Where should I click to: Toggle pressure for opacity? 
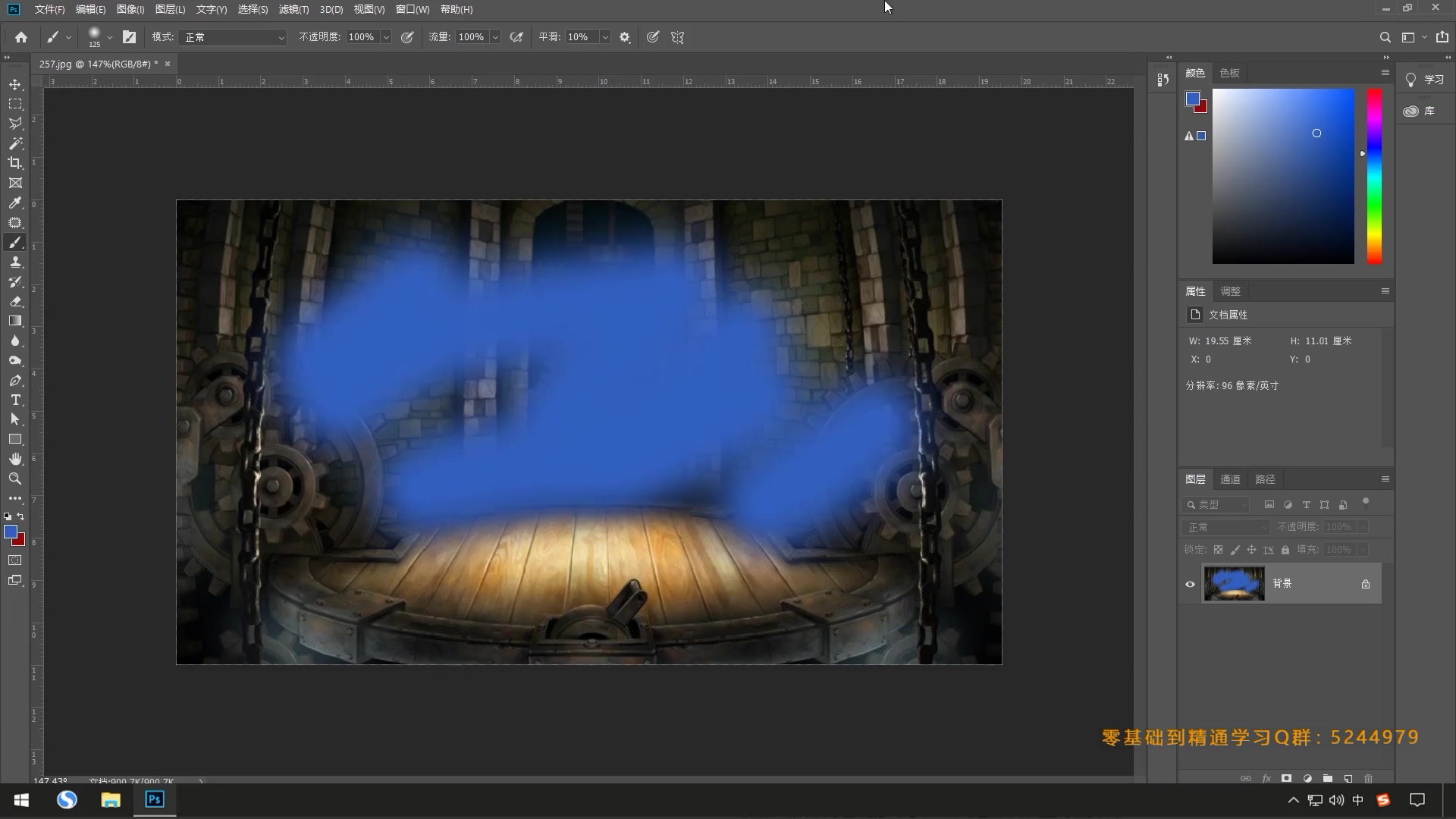tap(407, 37)
